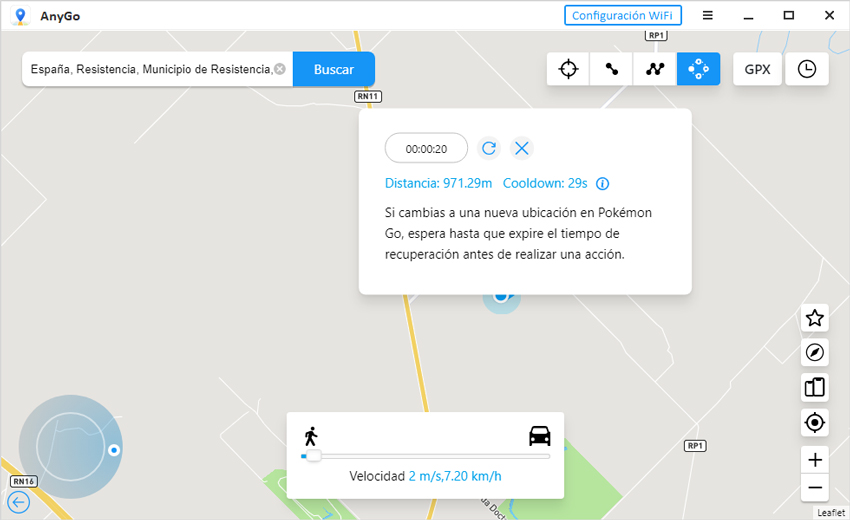This screenshot has width=850, height=520.
Task: Click the location search input field
Action: (x=150, y=69)
